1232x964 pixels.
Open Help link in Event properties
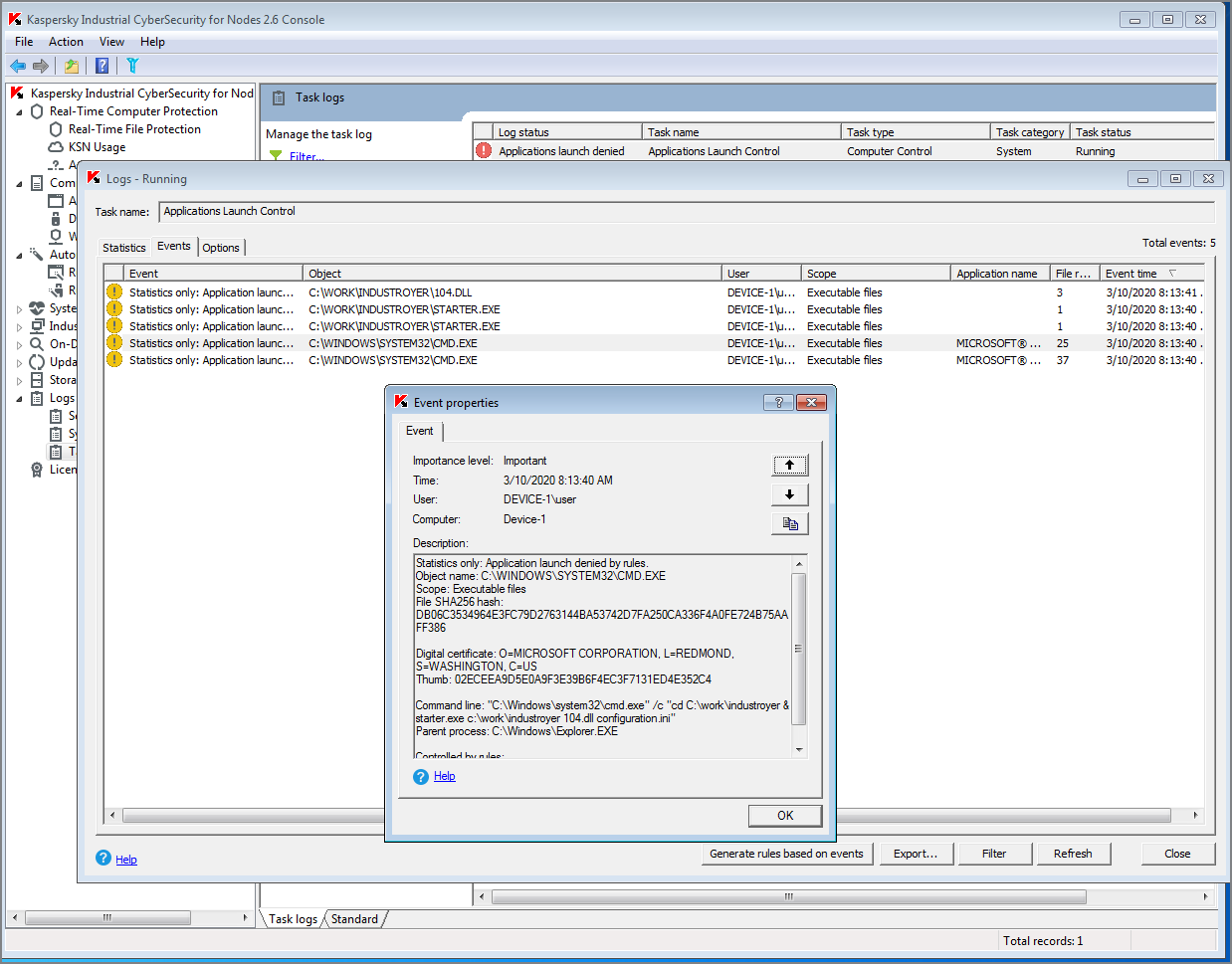pos(444,776)
